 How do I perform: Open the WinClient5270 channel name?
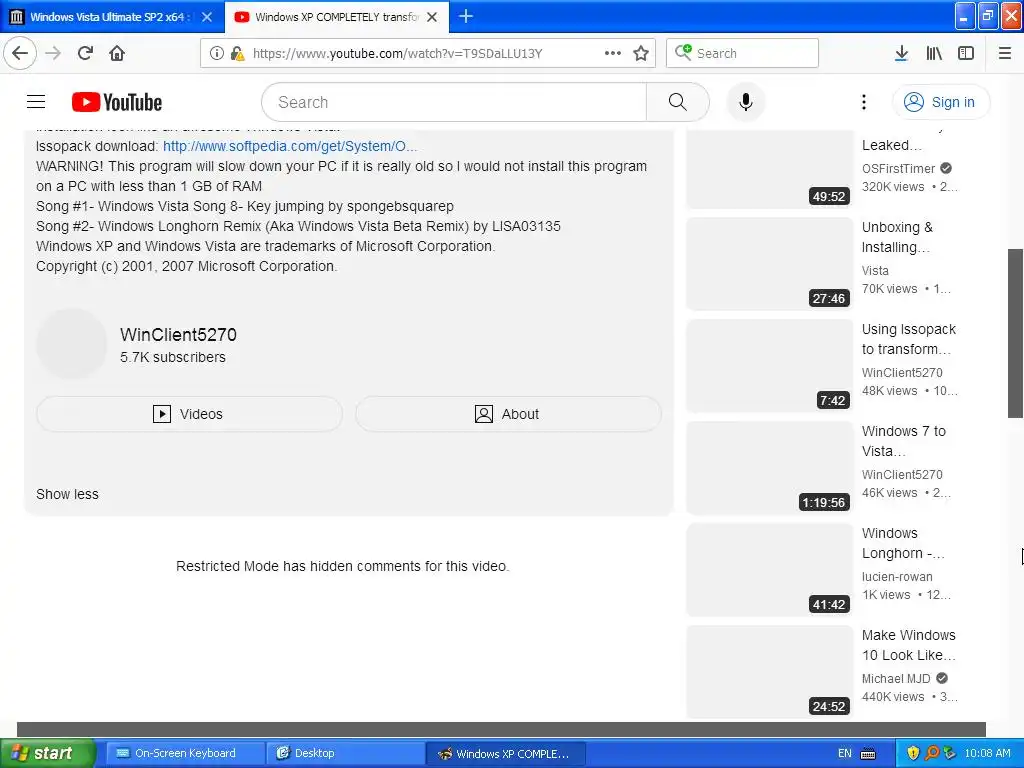[x=178, y=335]
